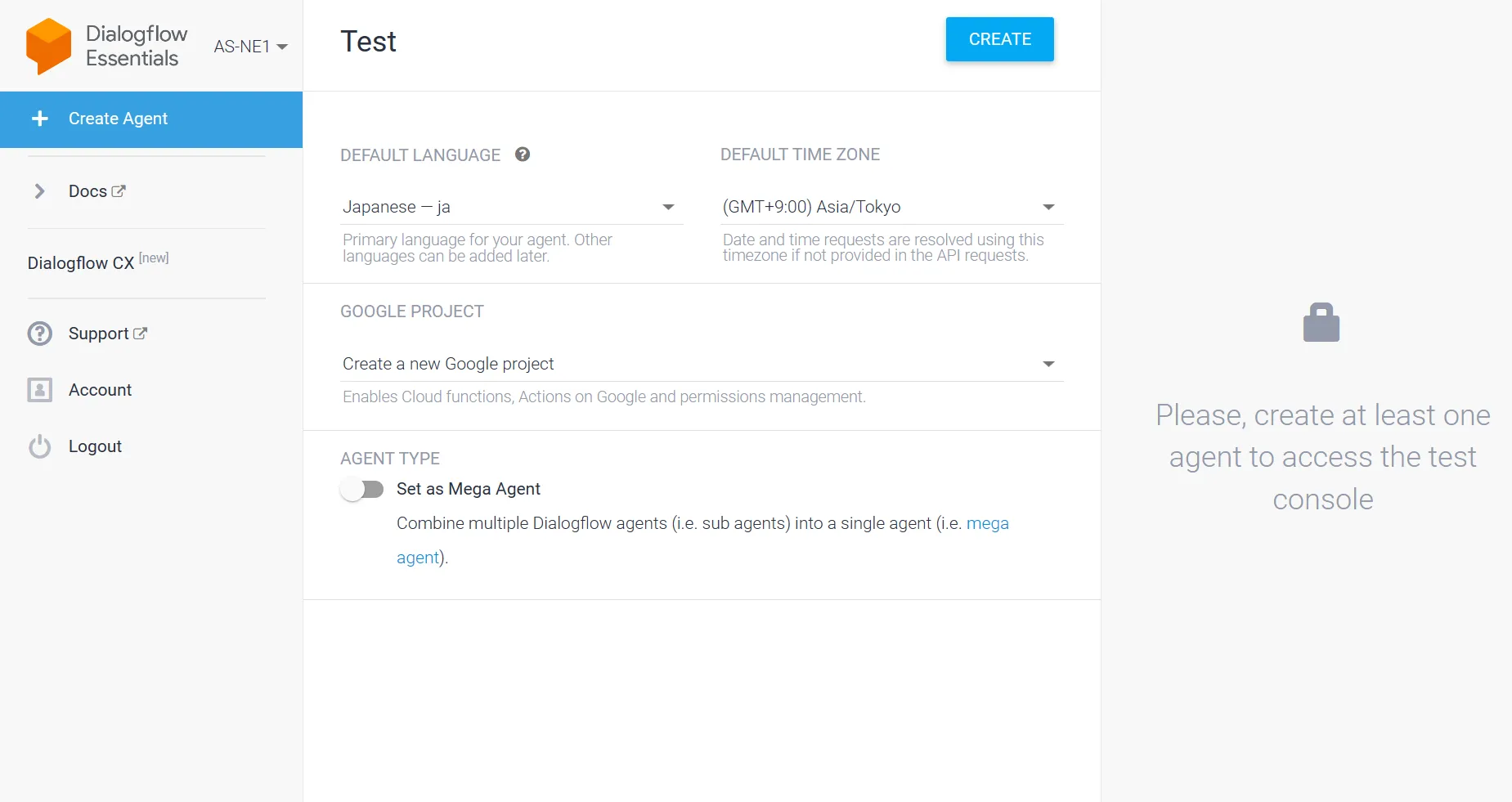The height and width of the screenshot is (802, 1512).
Task: Select Create Agent in the sidebar
Action: (119, 119)
